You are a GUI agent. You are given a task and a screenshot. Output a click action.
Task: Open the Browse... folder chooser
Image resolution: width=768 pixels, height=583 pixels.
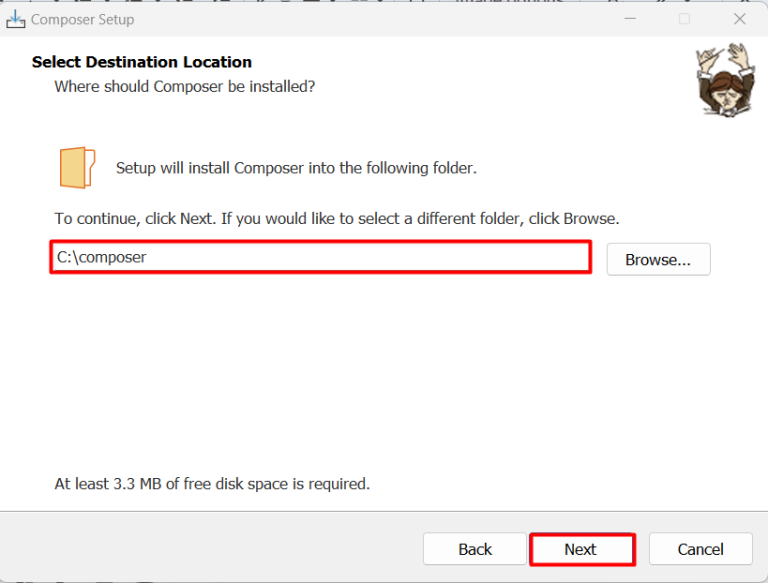click(658, 259)
